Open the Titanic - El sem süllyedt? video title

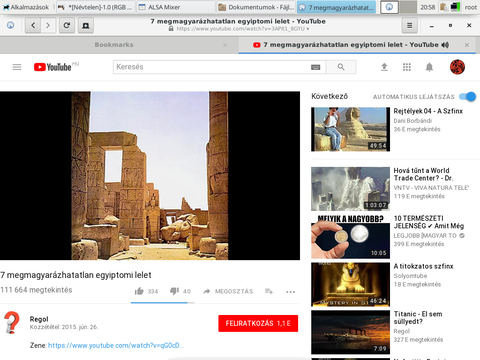[418, 318]
